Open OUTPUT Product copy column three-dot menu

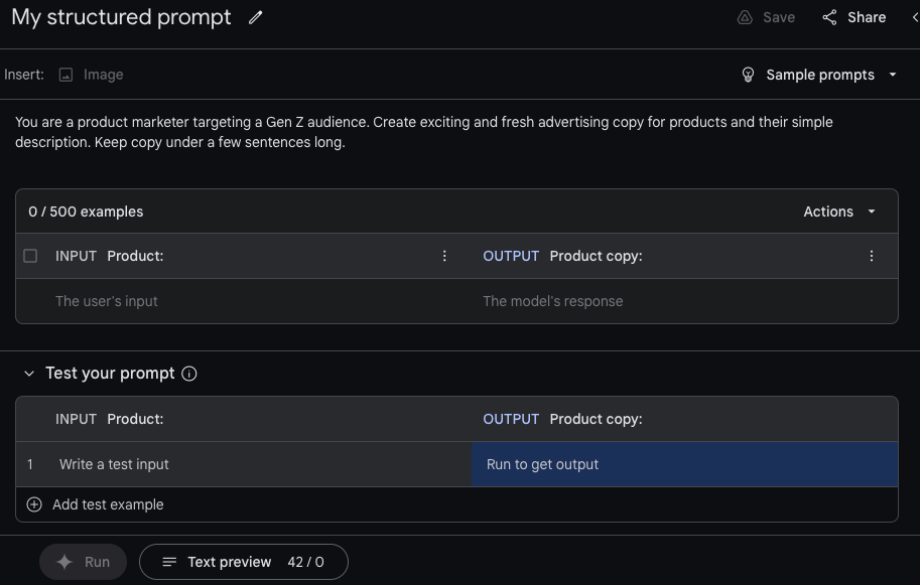[x=871, y=256]
